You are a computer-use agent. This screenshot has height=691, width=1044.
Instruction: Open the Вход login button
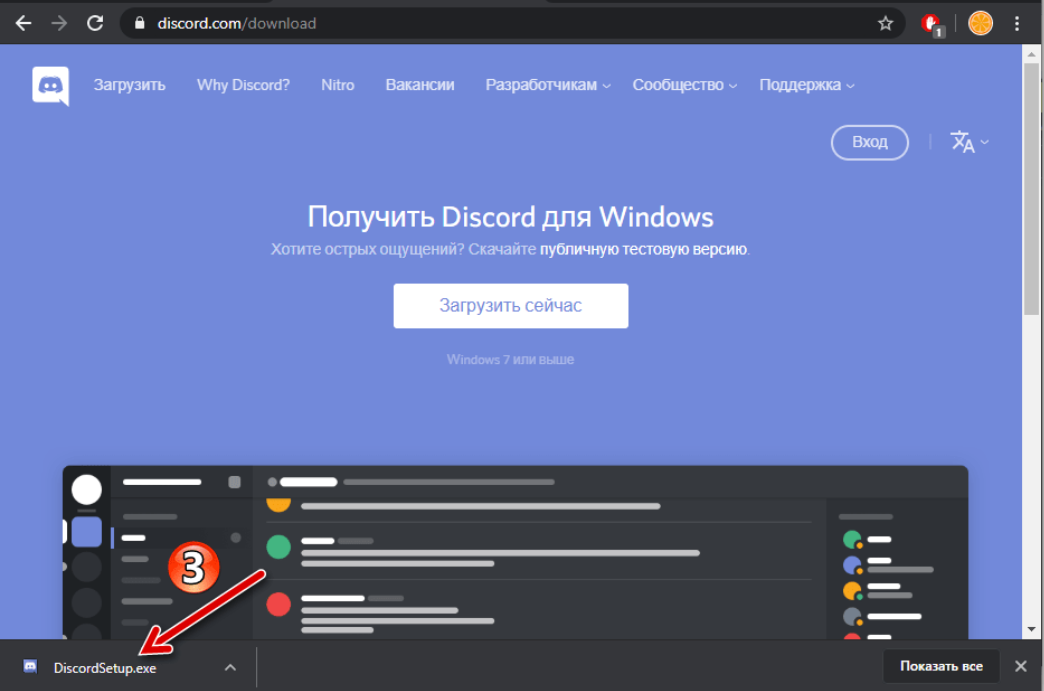pos(870,142)
